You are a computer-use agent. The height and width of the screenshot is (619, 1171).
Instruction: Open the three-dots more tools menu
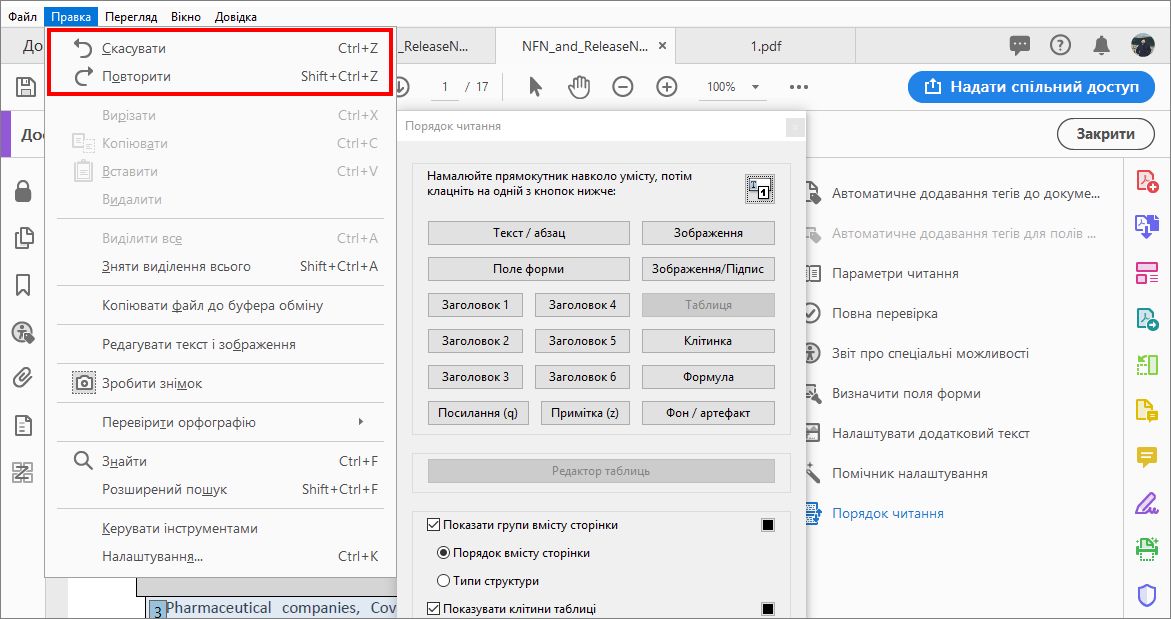point(798,87)
